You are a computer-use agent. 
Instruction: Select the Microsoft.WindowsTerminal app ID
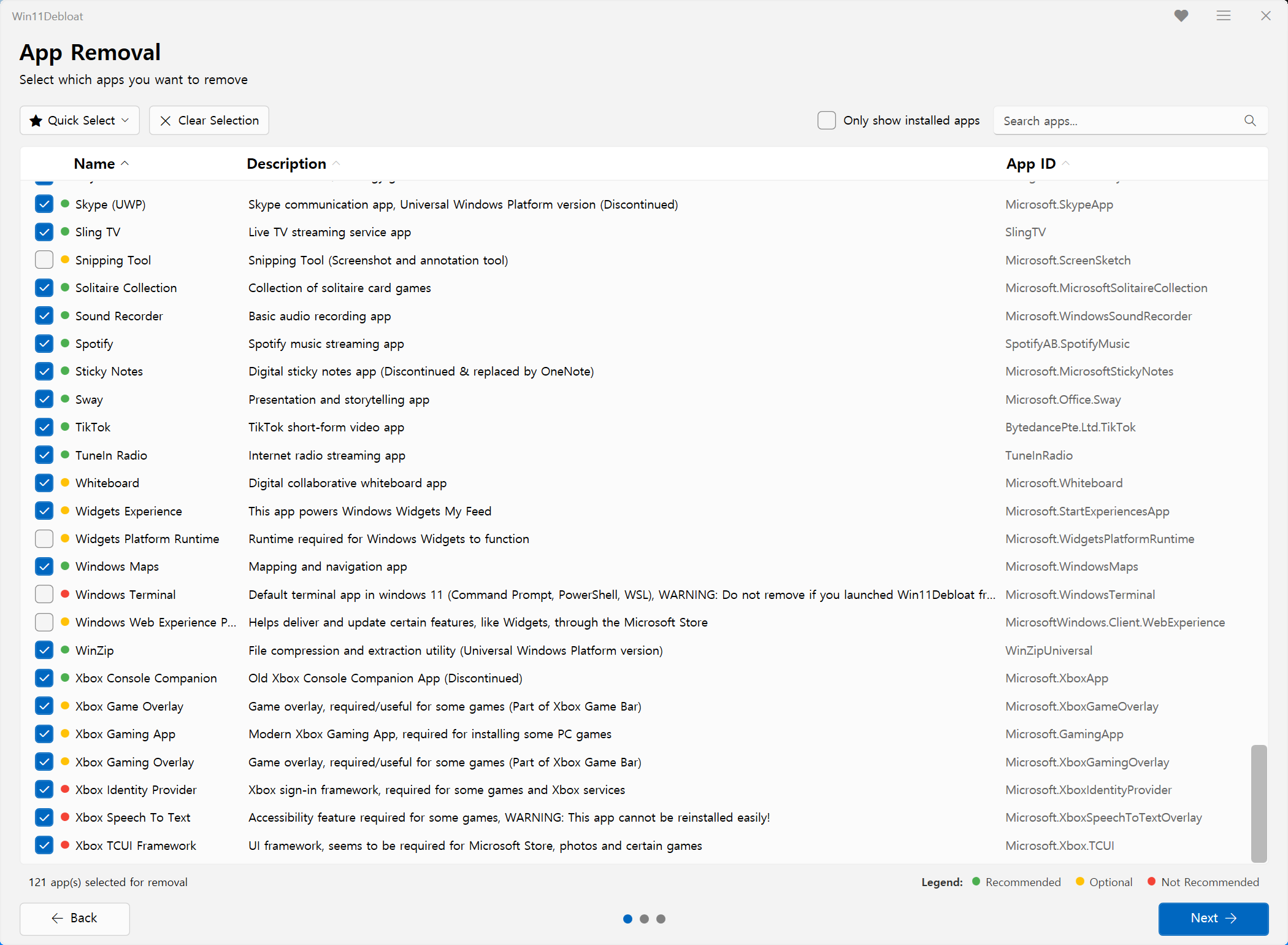[1080, 595]
